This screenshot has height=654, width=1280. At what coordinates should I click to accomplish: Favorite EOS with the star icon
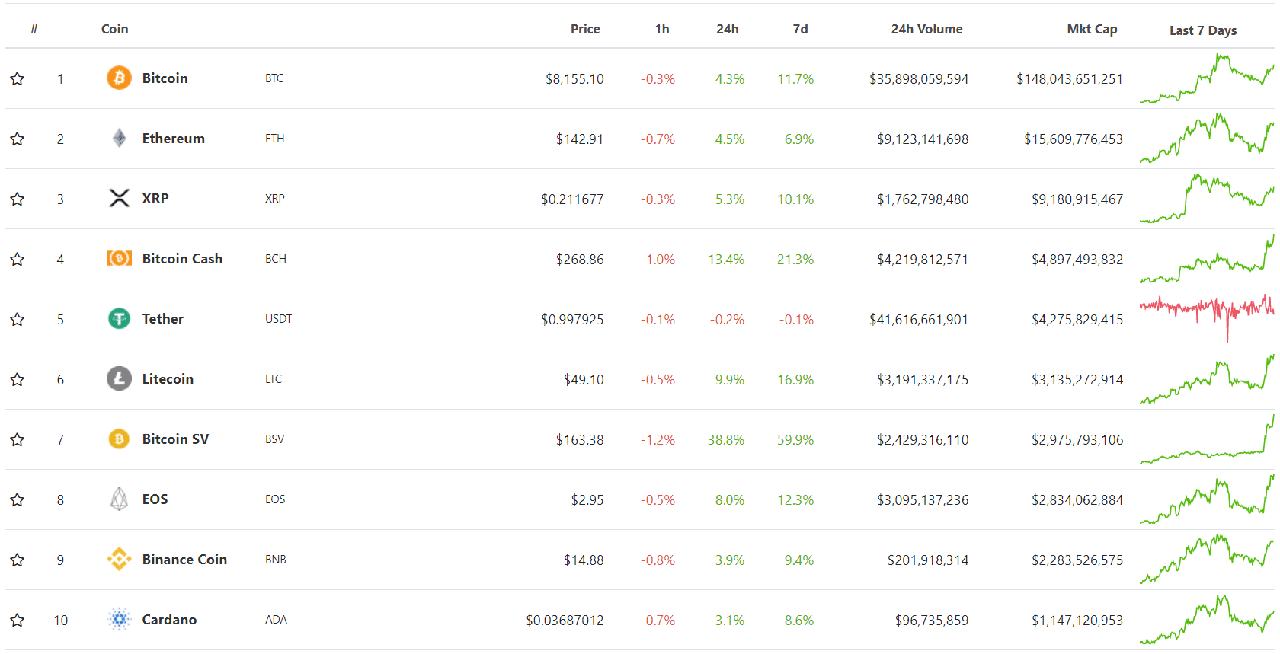[x=17, y=499]
